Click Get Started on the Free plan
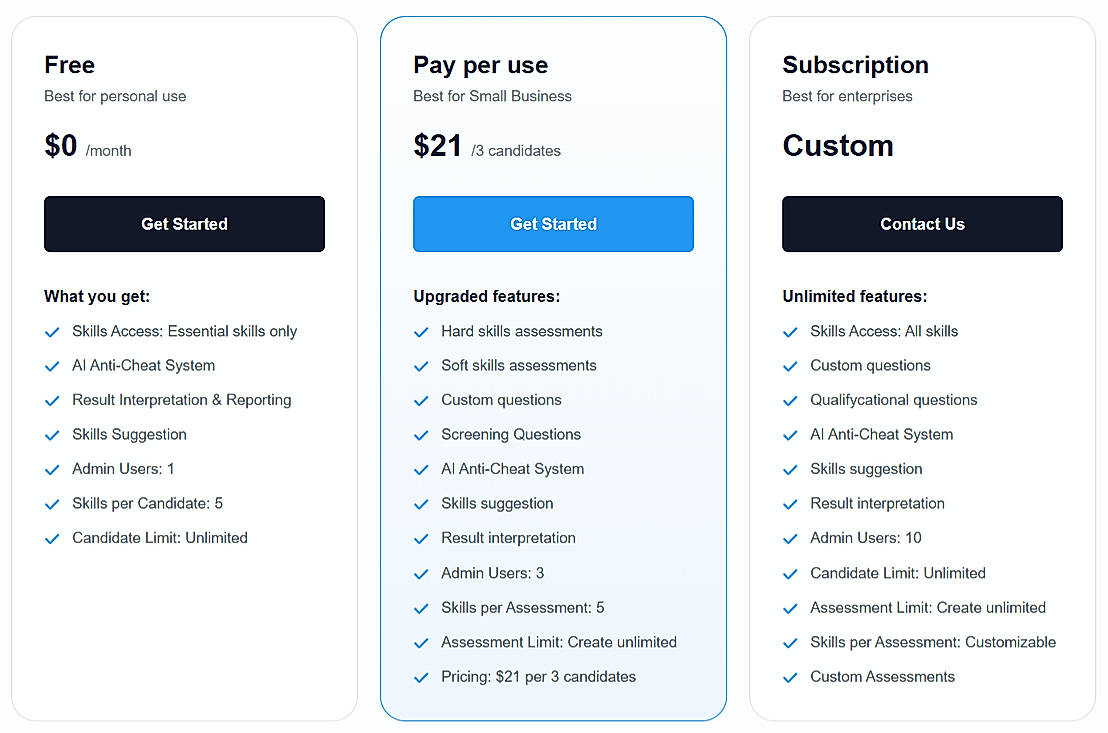The image size is (1108, 733). (184, 224)
